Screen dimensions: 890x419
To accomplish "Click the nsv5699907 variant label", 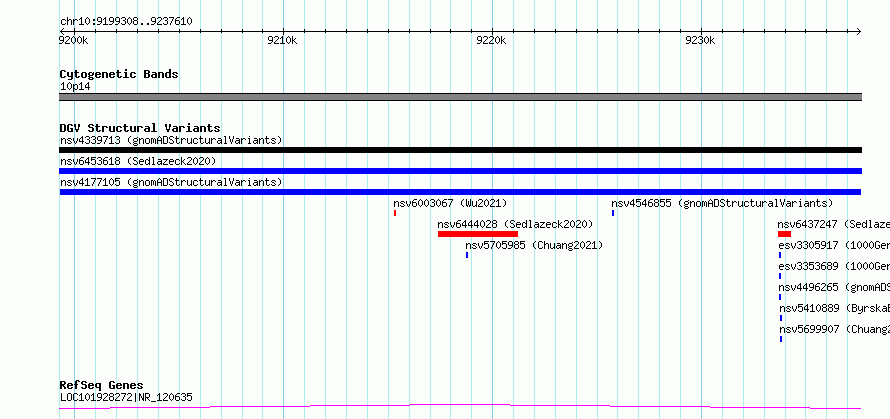I will (x=834, y=329).
